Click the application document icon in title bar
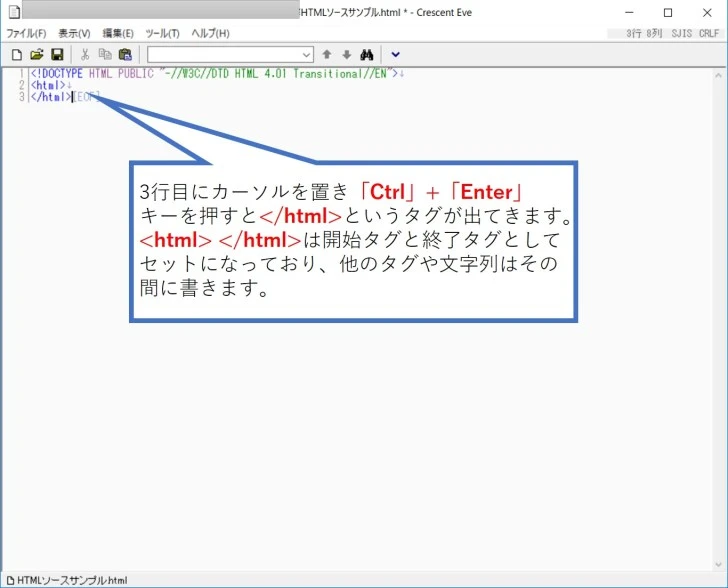Viewport: 728px width, 588px height. (x=14, y=12)
